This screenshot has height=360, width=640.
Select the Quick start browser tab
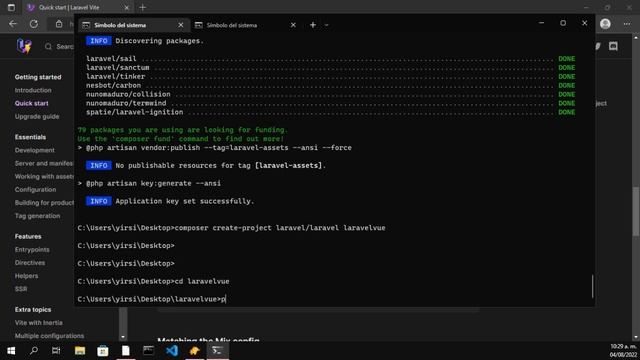[x=78, y=7]
